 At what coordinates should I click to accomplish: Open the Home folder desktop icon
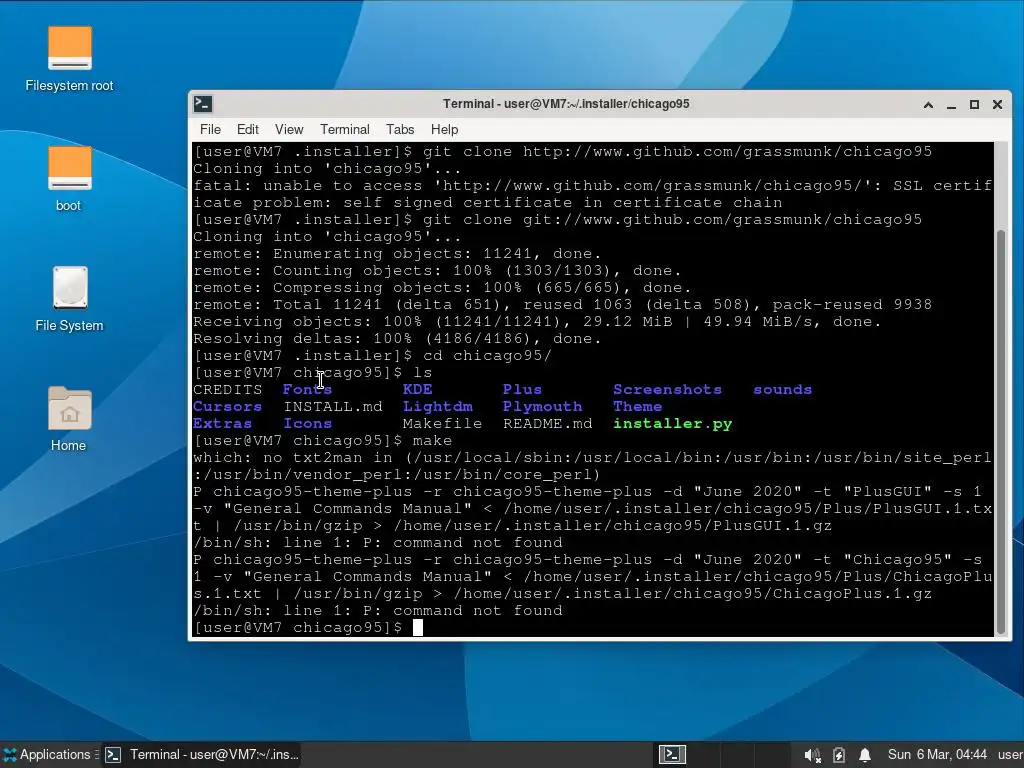(69, 419)
